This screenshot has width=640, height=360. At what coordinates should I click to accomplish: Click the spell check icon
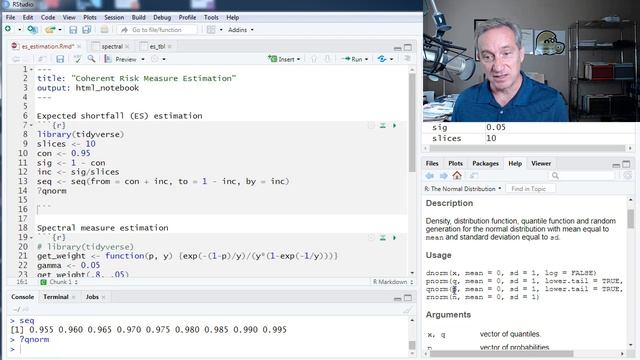pos(77,59)
